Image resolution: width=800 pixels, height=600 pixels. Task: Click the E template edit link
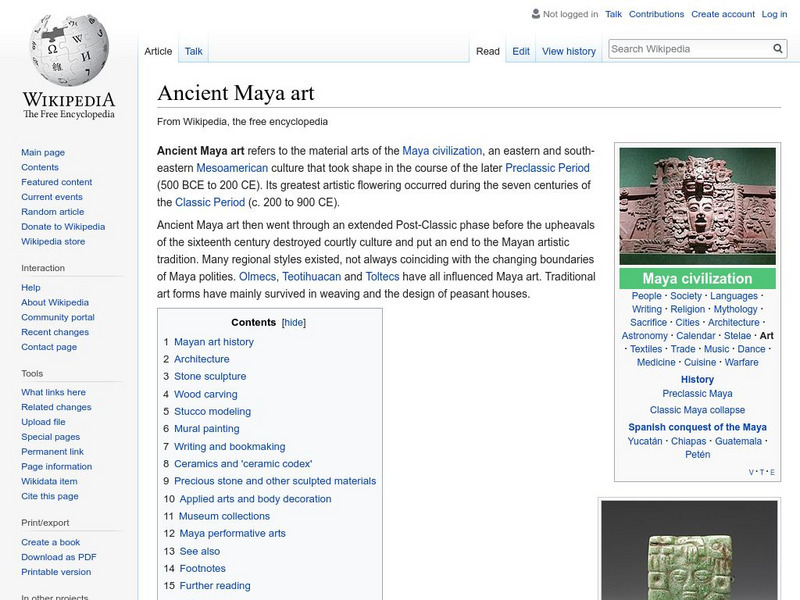(x=772, y=472)
